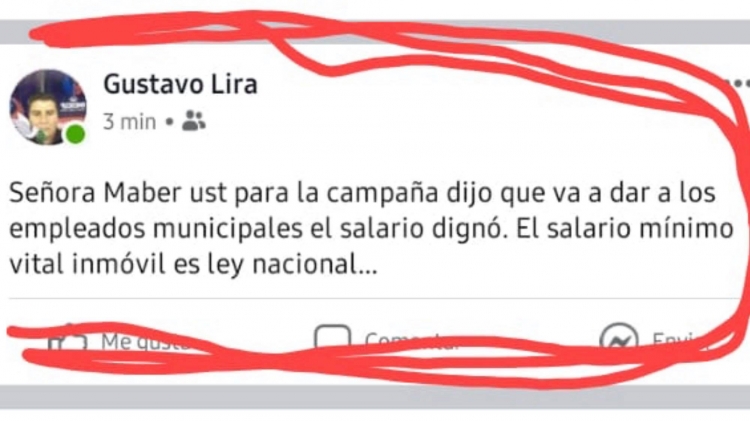This screenshot has width=750, height=421.
Task: Click the gray separator bar below the post
Action: tap(375, 397)
